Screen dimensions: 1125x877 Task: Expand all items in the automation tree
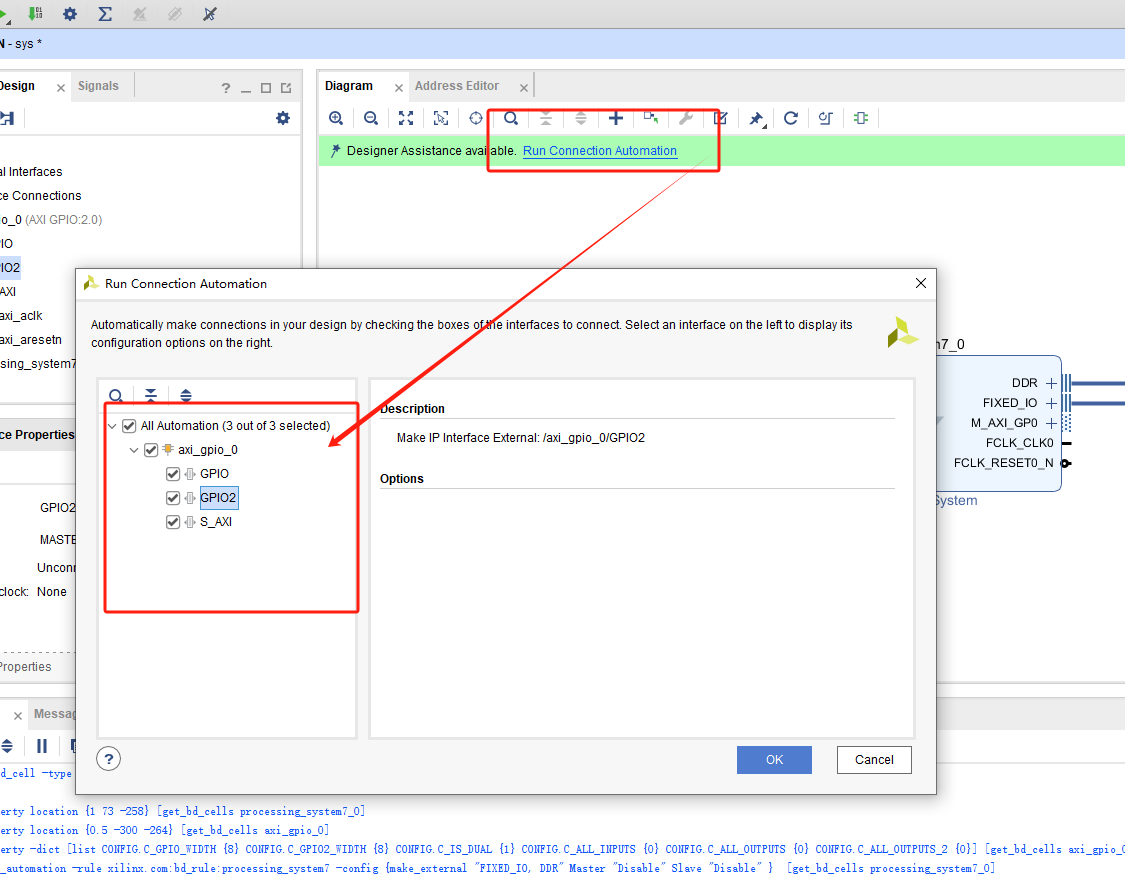[x=186, y=395]
